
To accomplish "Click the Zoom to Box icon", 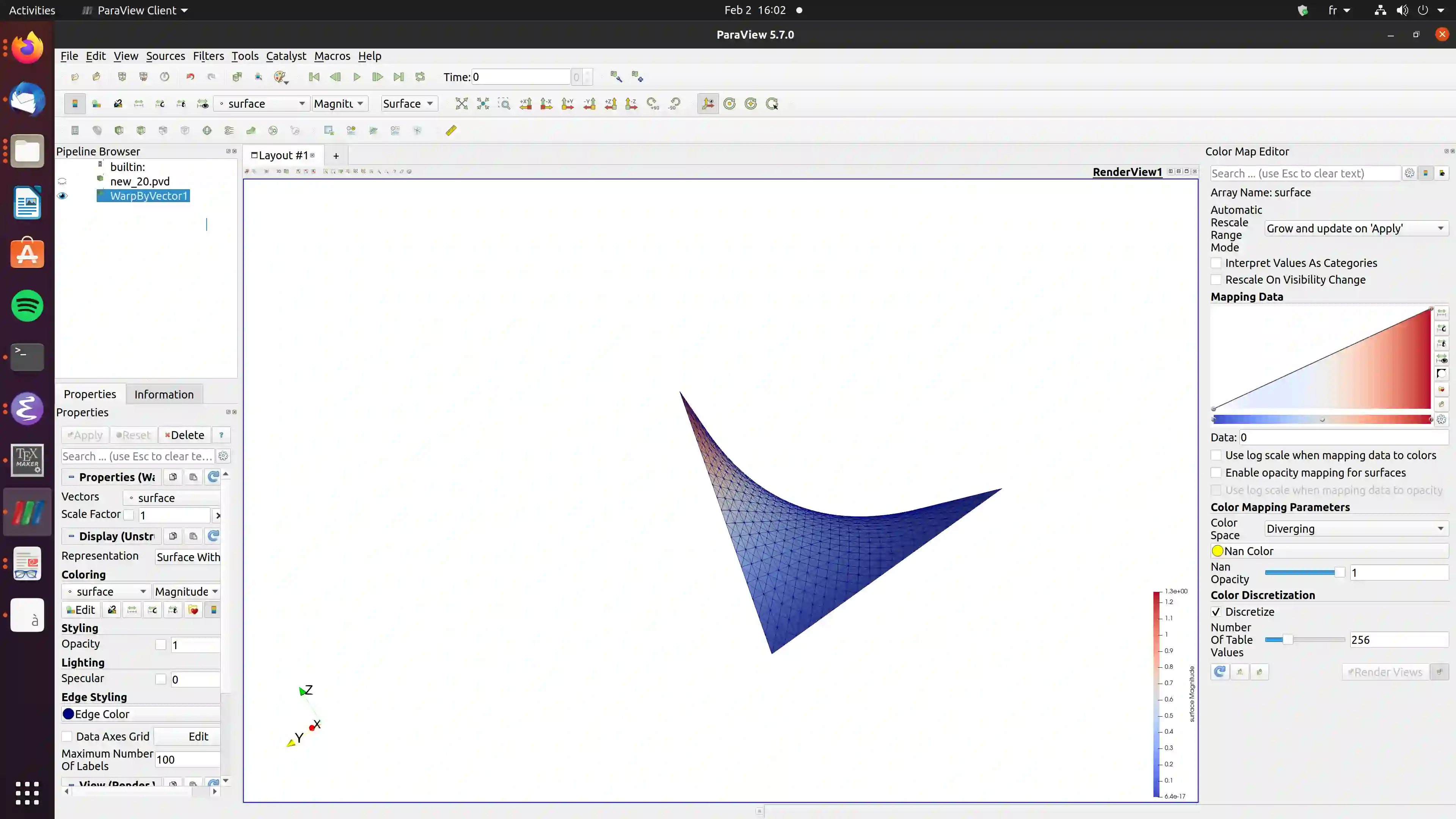I will tap(504, 104).
